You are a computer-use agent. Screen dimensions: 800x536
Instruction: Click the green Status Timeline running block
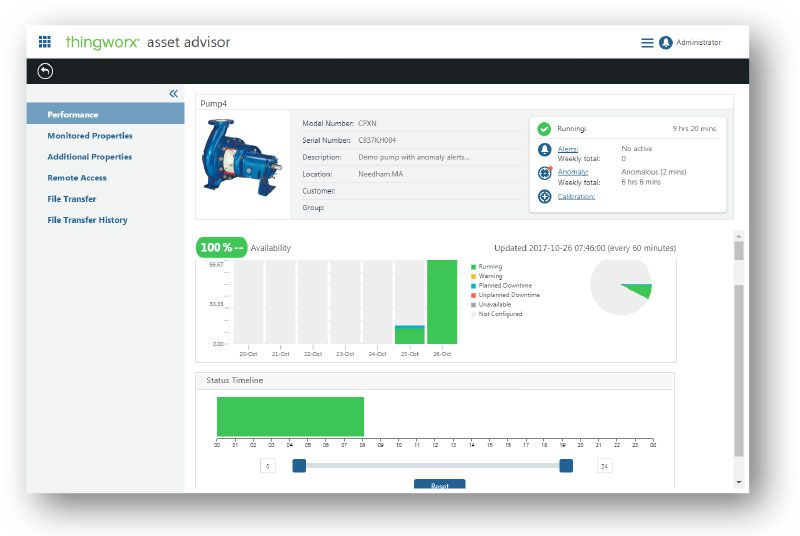(290, 417)
